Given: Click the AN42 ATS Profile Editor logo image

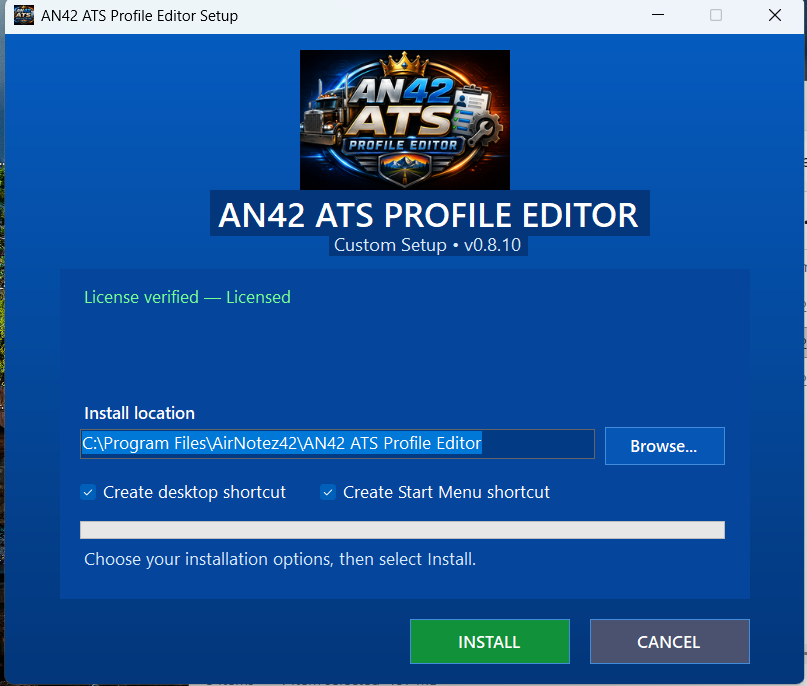Looking at the screenshot, I should tap(405, 120).
